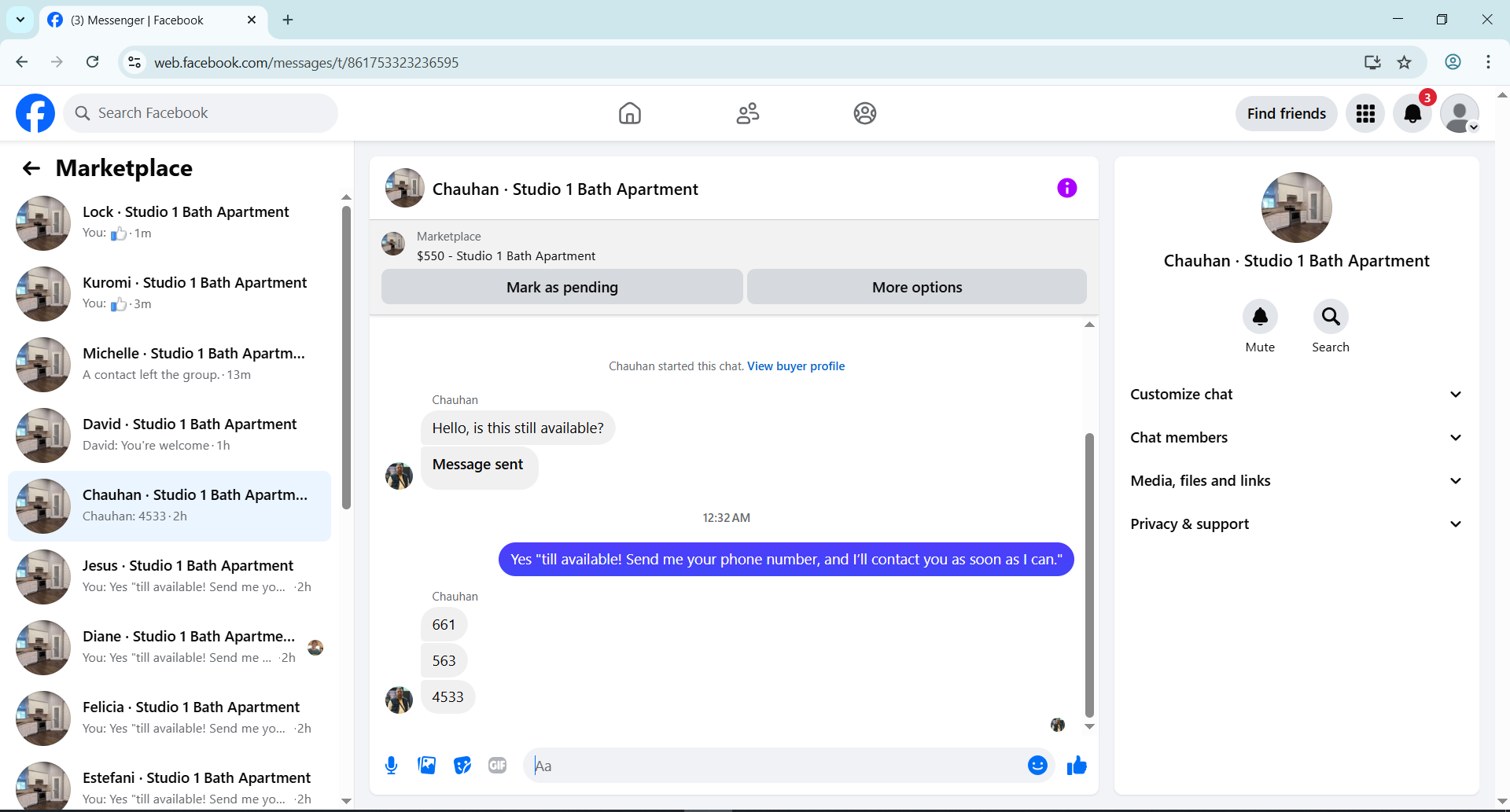Attach a photo with image icon

427,766
